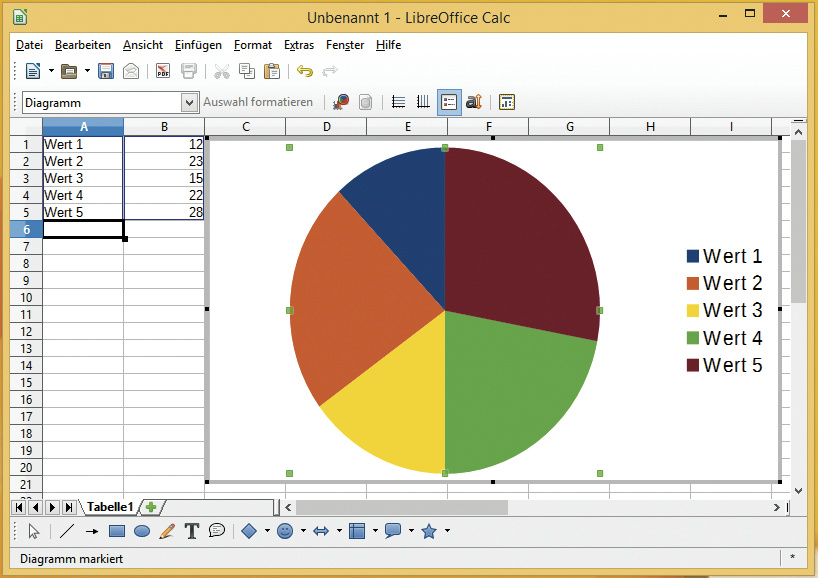This screenshot has height=578, width=818.
Task: Select the Tabelle1 sheet tab
Action: 110,507
